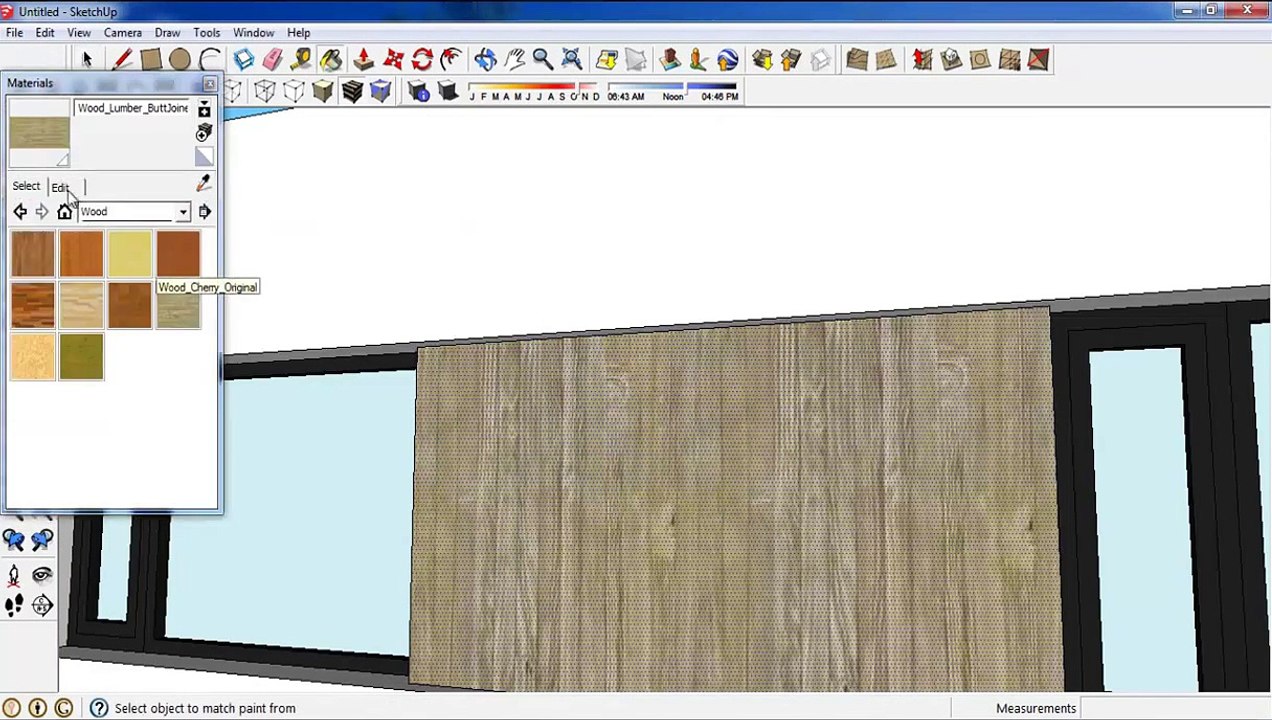Screen dimensions: 1272x720
Task: Open the Wood material library dropdown
Action: [x=134, y=212]
